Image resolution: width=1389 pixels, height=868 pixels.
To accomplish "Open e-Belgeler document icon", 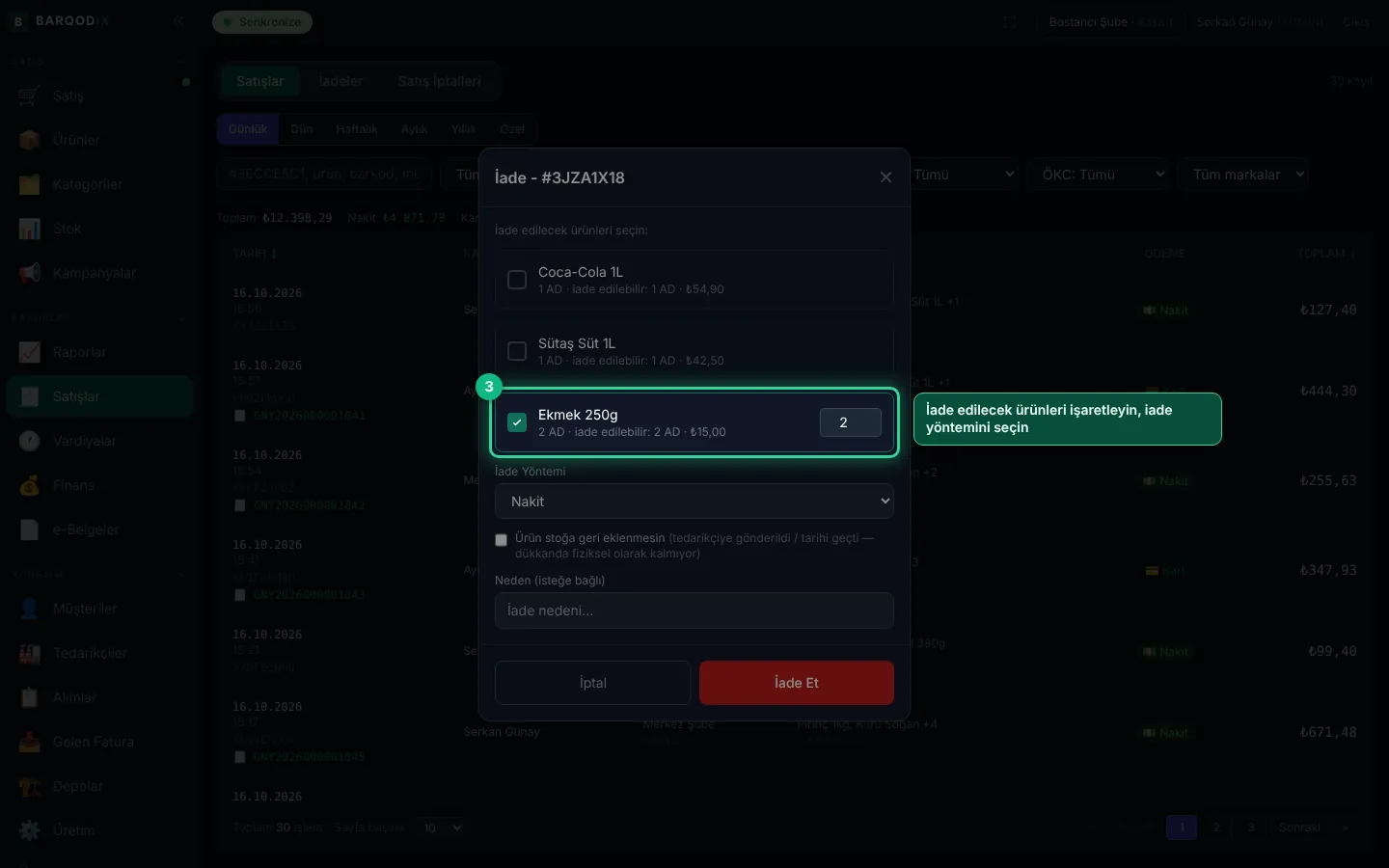I will pyautogui.click(x=30, y=529).
